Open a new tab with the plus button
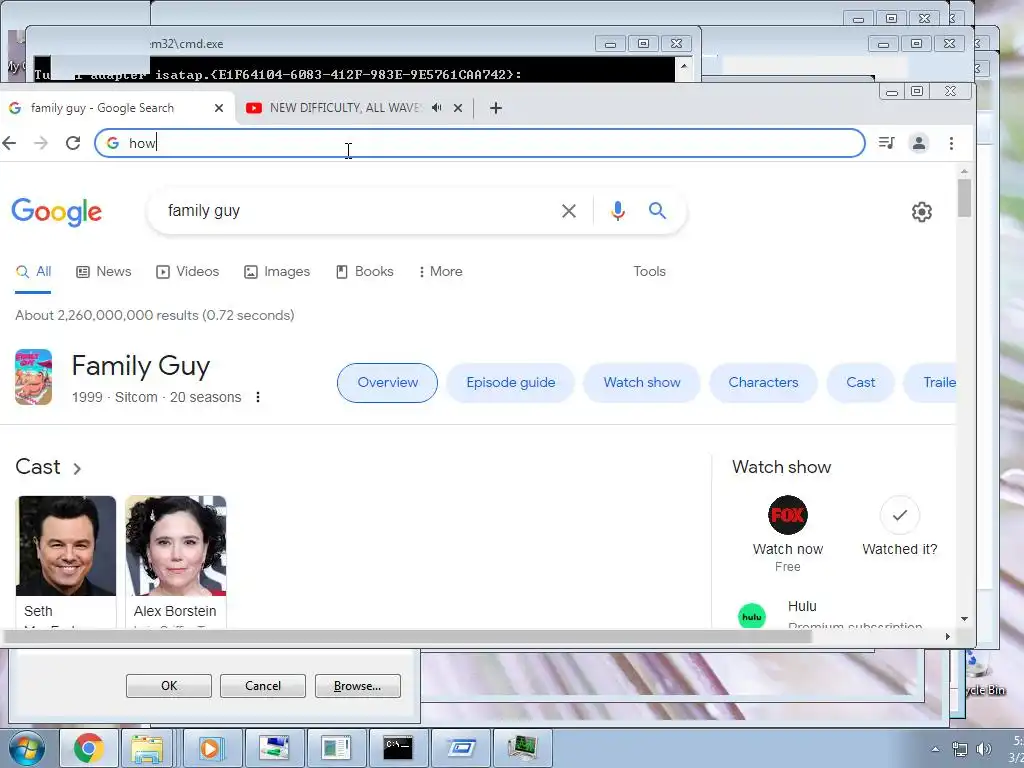The width and height of the screenshot is (1024, 768). [x=496, y=108]
